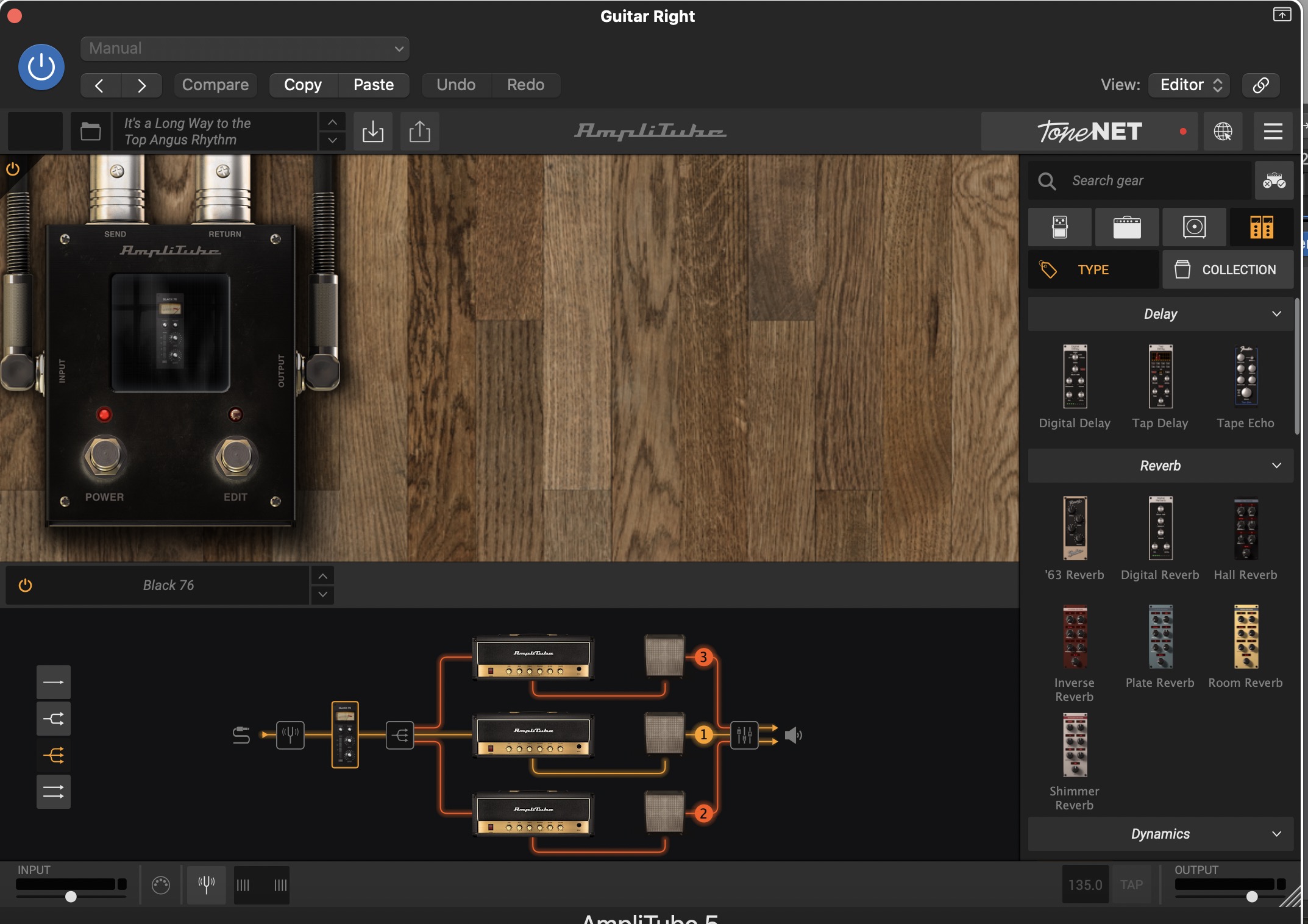Switch to the cabinet speaker gear tab
Viewport: 1308px width, 924px height.
click(1194, 227)
